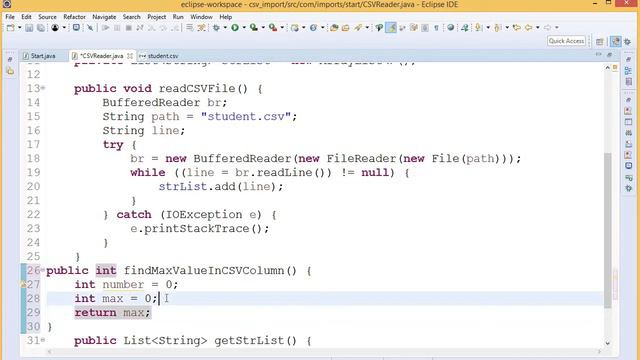Collapse the getStrList method fold marker
640x360 pixels.
[x=43, y=340]
